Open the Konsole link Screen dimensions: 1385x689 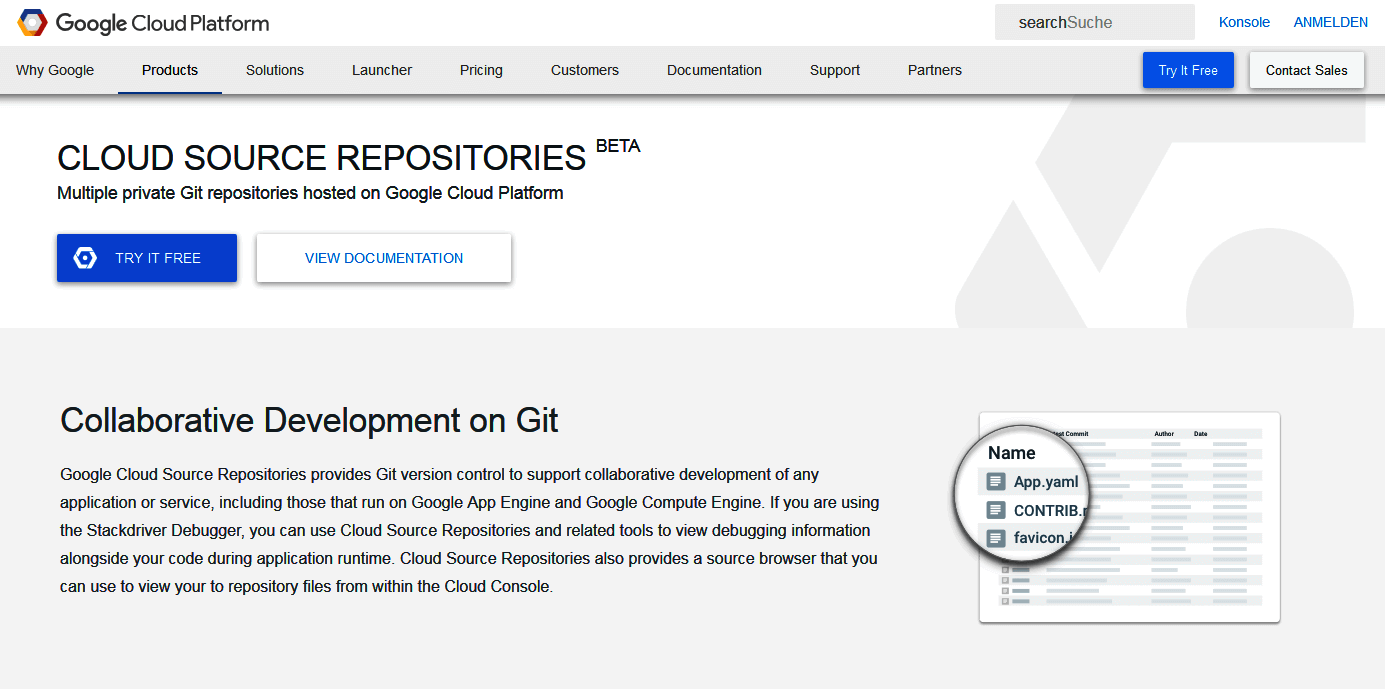(x=1244, y=21)
